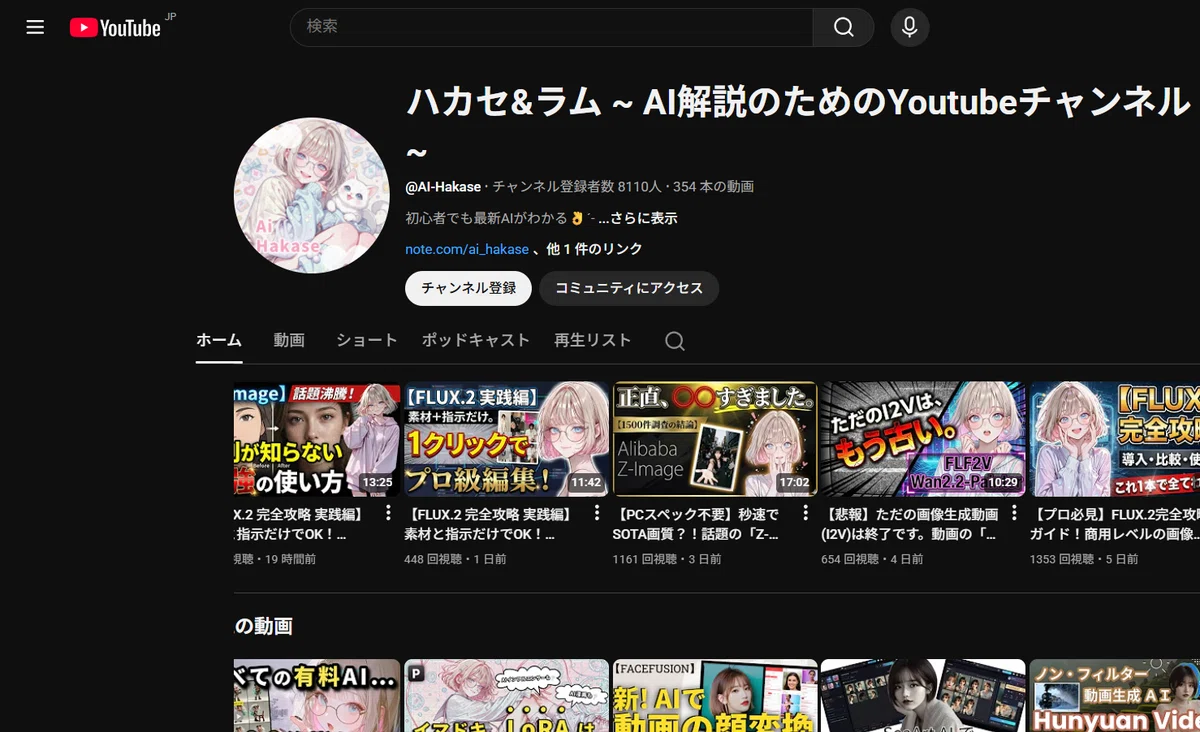Click the search input field
Viewport: 1200px width, 732px height.
point(551,27)
